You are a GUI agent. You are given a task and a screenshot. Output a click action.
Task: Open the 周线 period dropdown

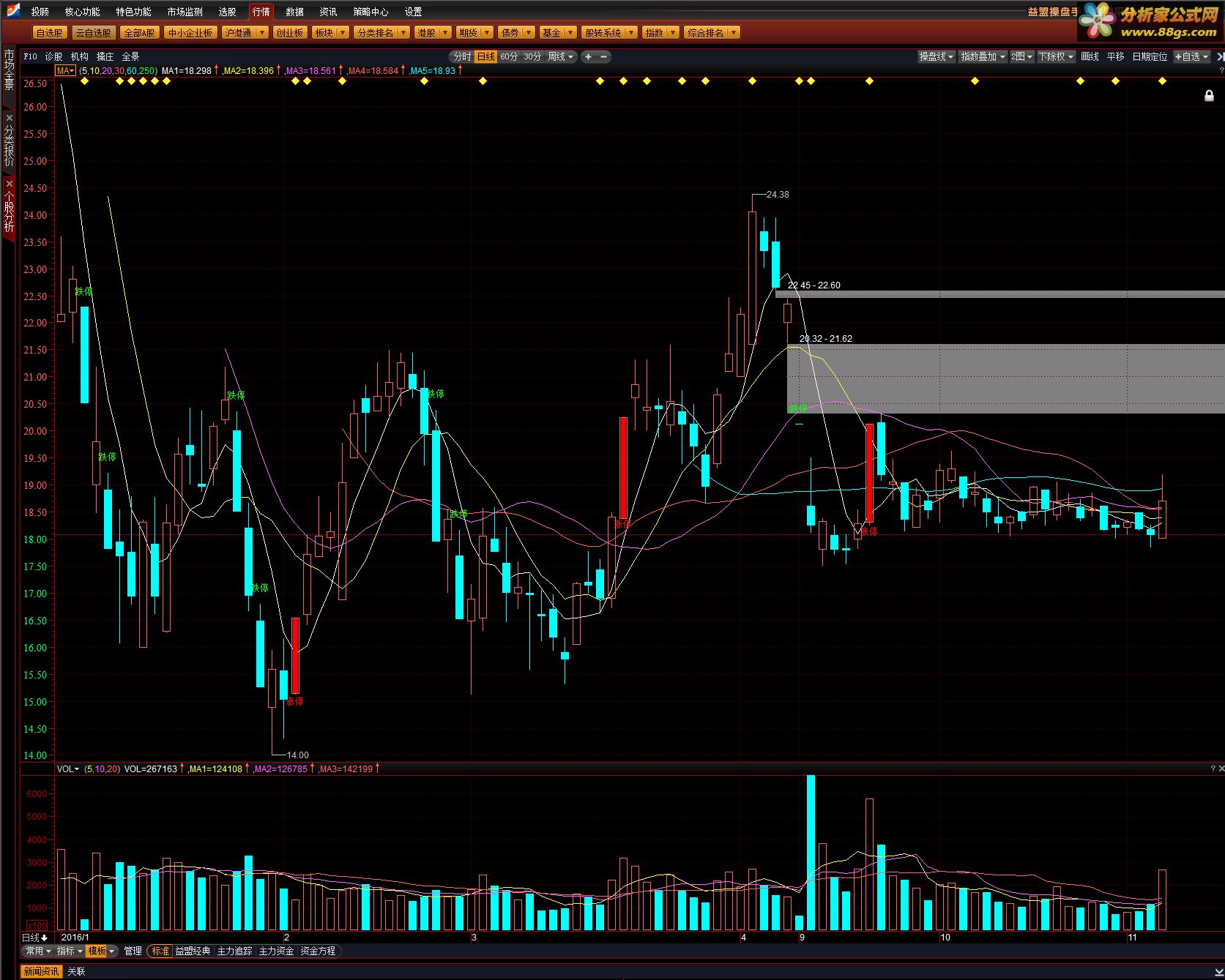pos(562,56)
